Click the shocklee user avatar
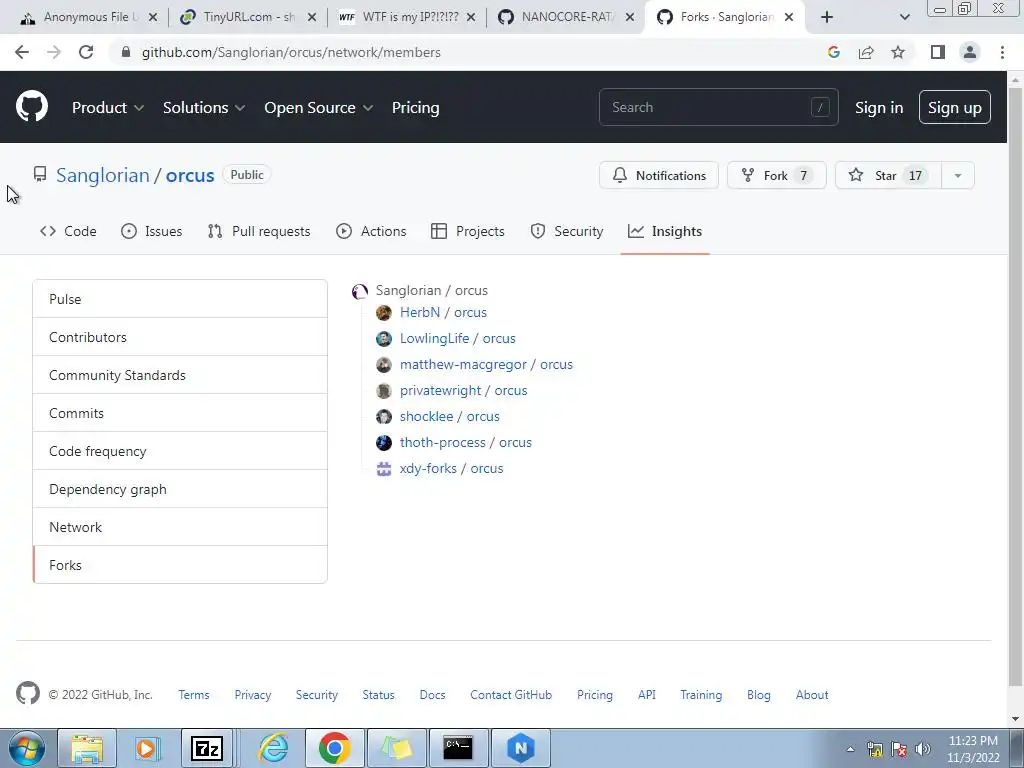1024x768 pixels. (x=384, y=417)
